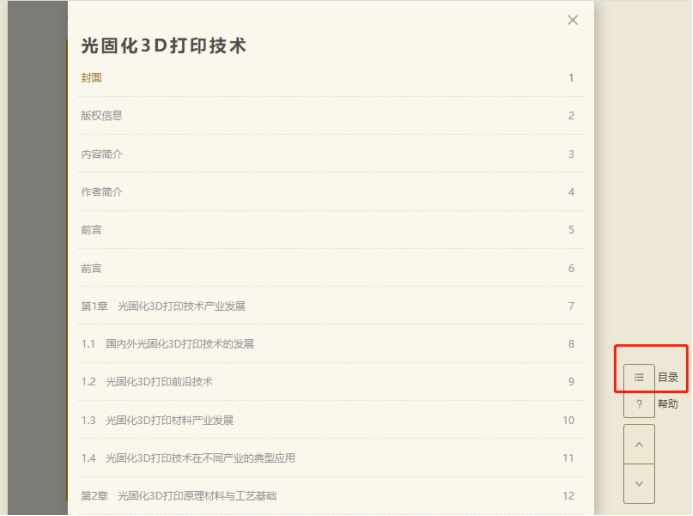This screenshot has height=516, width=693.
Task: Click the 目录 text label
Action: pyautogui.click(x=668, y=378)
